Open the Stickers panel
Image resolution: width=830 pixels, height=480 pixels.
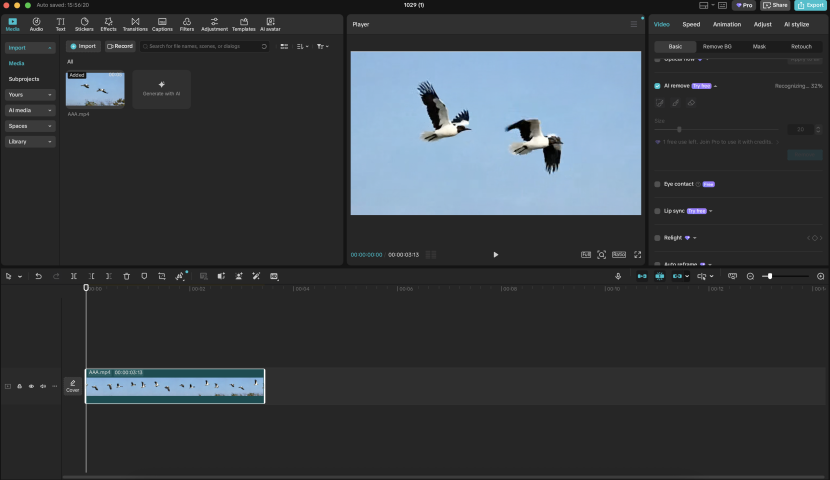point(84,24)
